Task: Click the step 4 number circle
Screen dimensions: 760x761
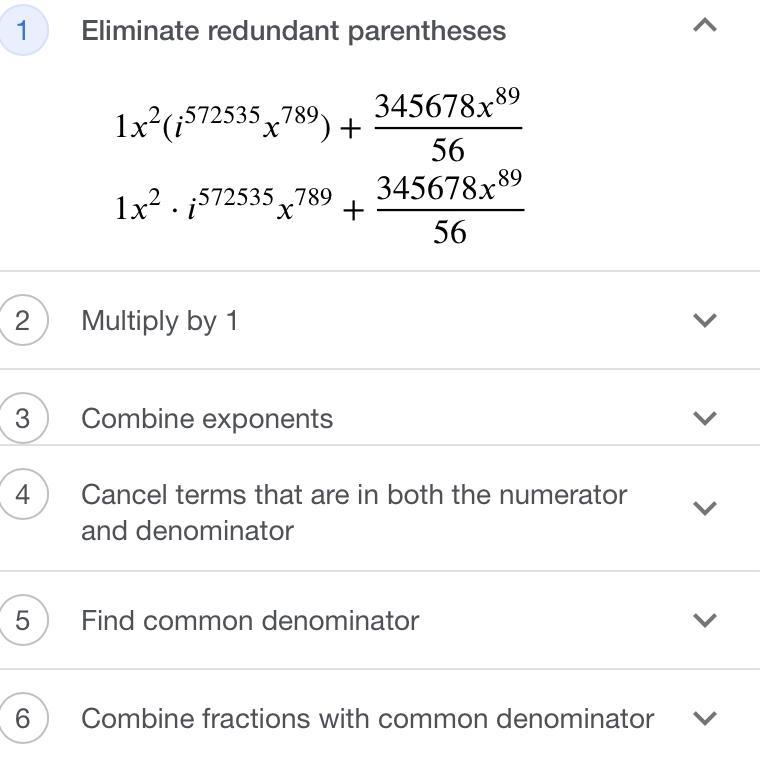Action: 22,495
